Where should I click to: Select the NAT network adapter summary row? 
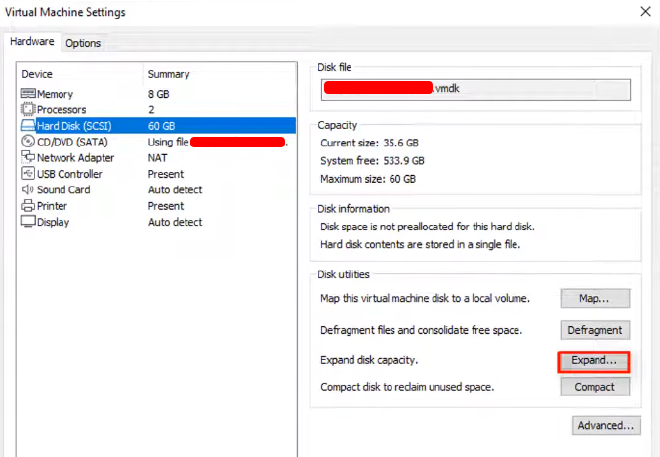coord(160,158)
